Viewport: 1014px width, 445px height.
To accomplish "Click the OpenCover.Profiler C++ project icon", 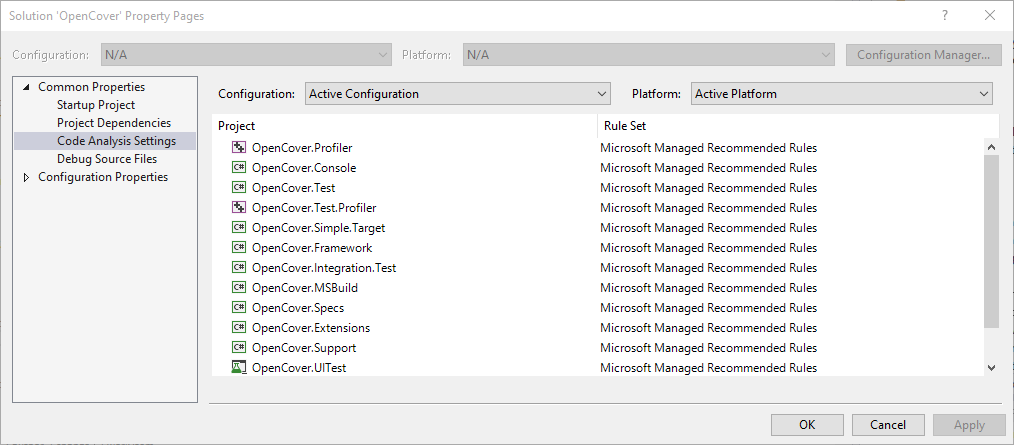I will (x=239, y=148).
